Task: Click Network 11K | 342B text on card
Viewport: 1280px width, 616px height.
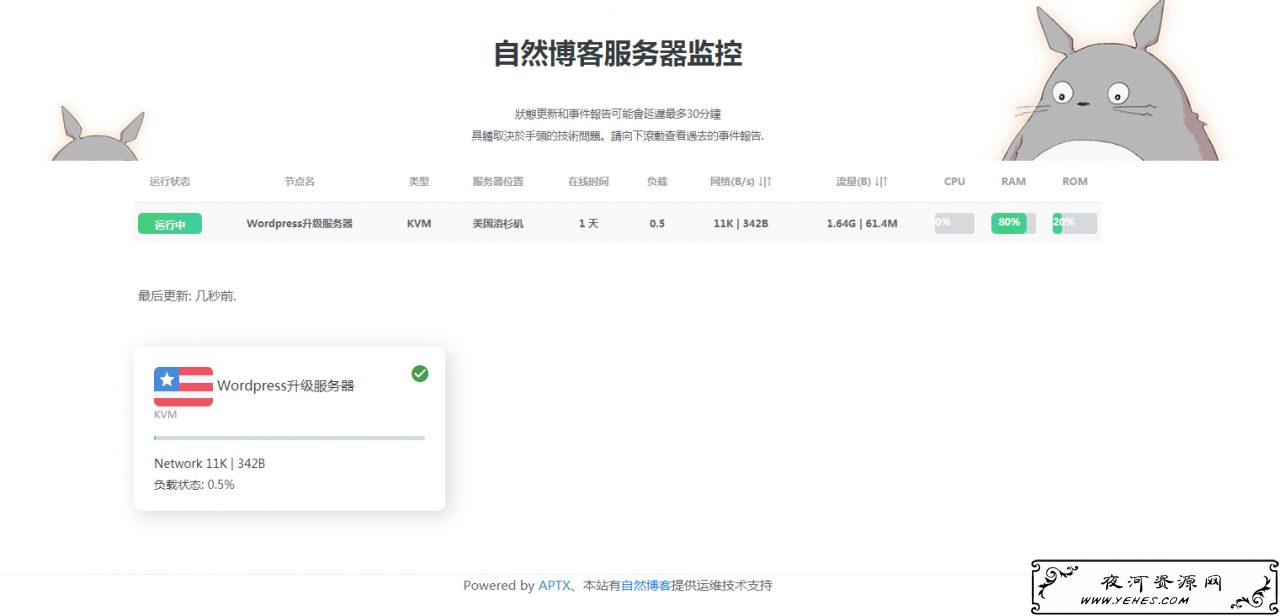Action: 209,464
